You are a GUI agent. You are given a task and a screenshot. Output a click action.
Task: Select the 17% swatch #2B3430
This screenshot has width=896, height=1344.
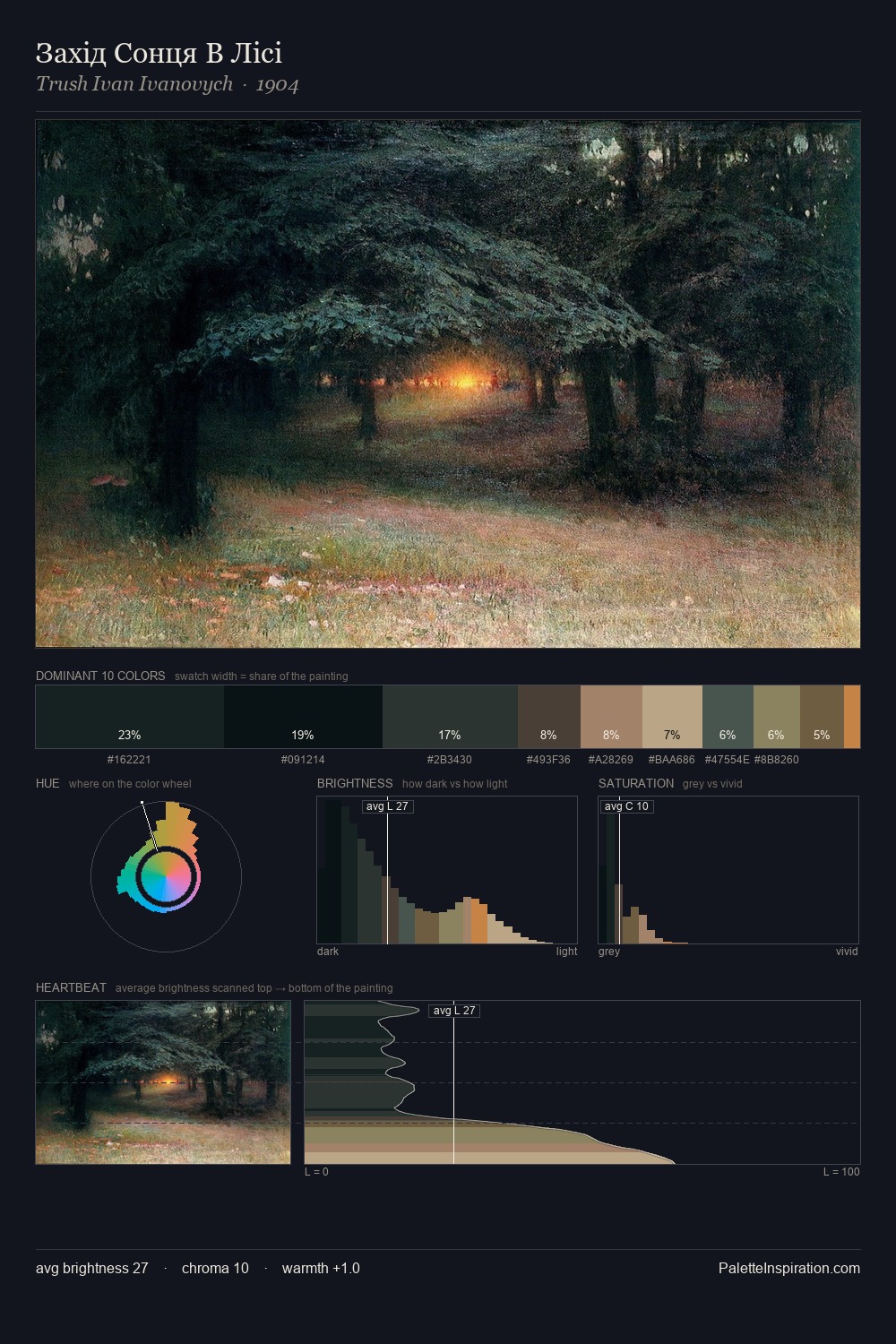[450, 717]
